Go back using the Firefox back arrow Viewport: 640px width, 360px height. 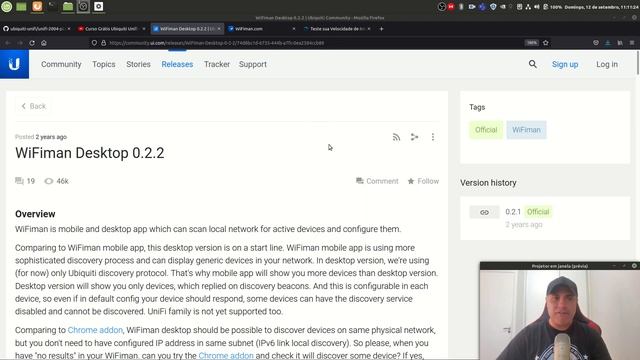[x=8, y=43]
